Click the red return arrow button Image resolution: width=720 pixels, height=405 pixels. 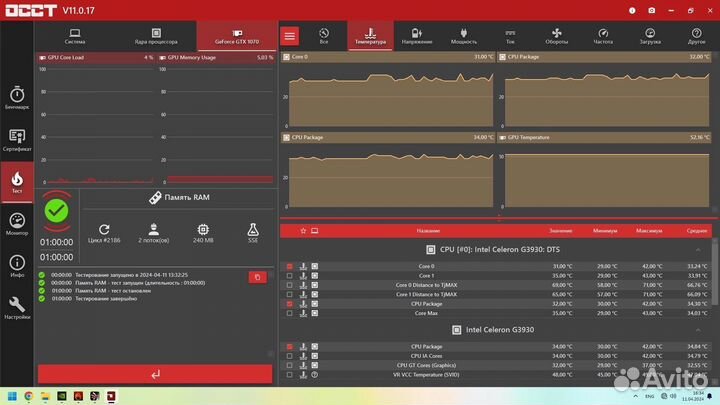coord(155,374)
